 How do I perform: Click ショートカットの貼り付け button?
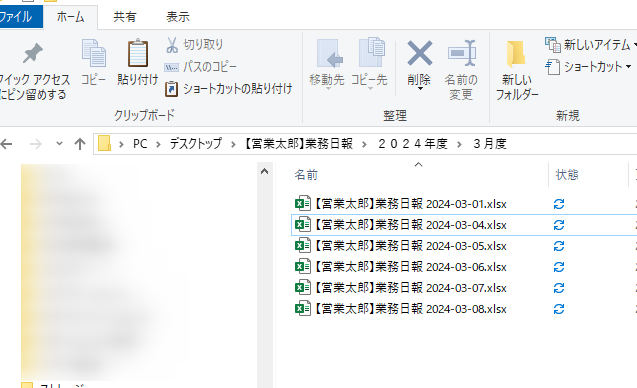[x=229, y=89]
